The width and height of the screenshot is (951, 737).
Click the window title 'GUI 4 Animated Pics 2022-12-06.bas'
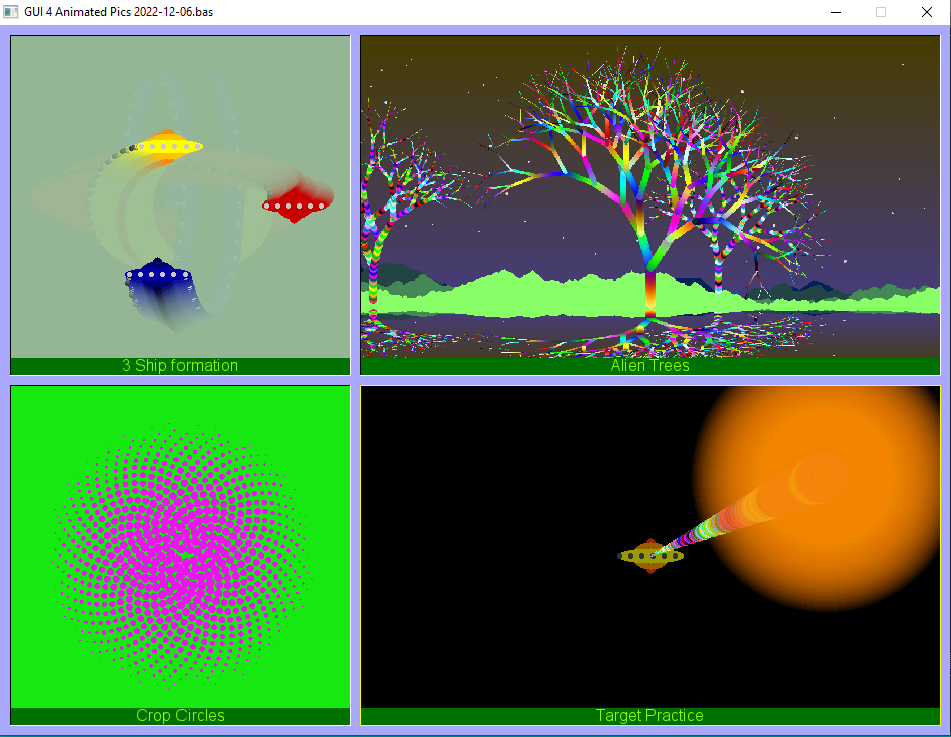click(118, 12)
